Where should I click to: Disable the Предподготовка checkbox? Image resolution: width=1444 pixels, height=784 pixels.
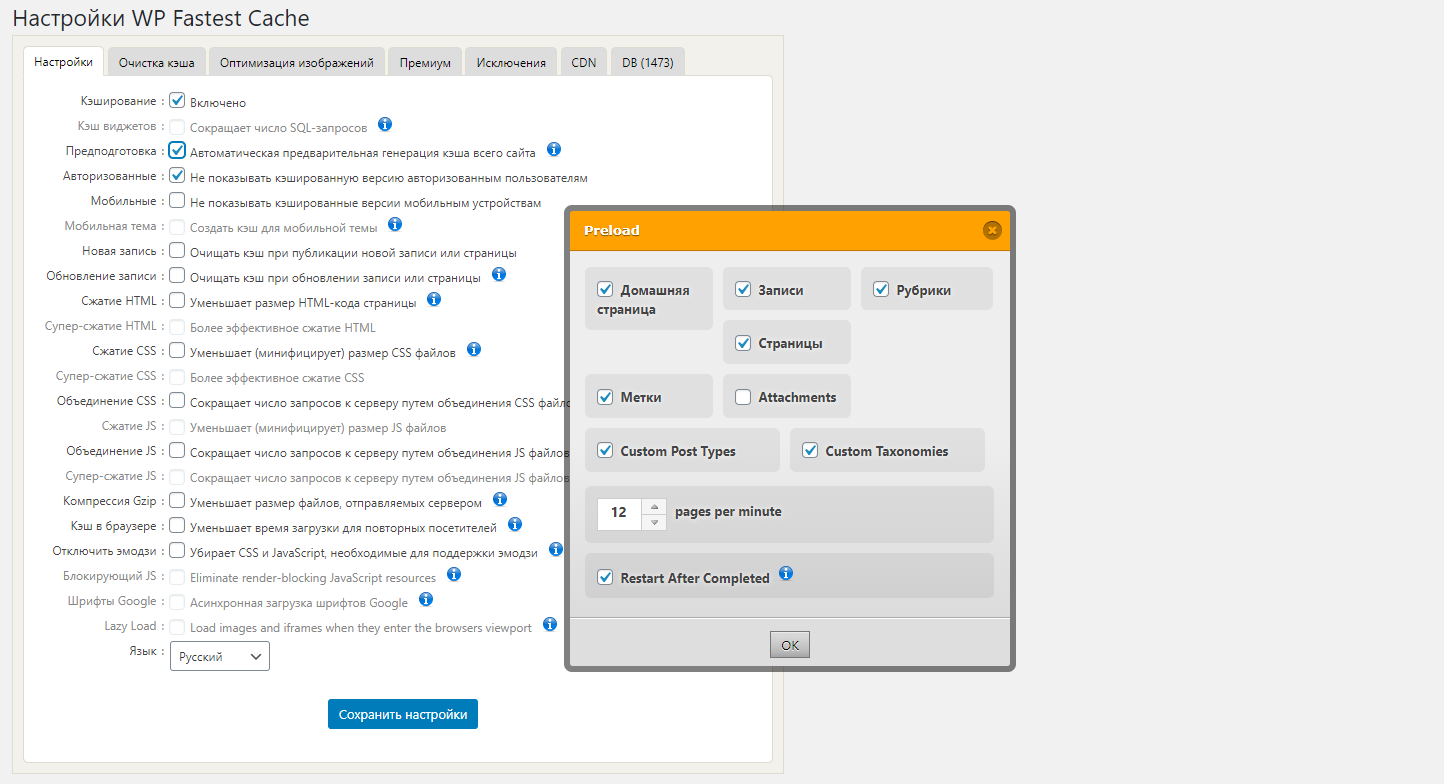[177, 151]
